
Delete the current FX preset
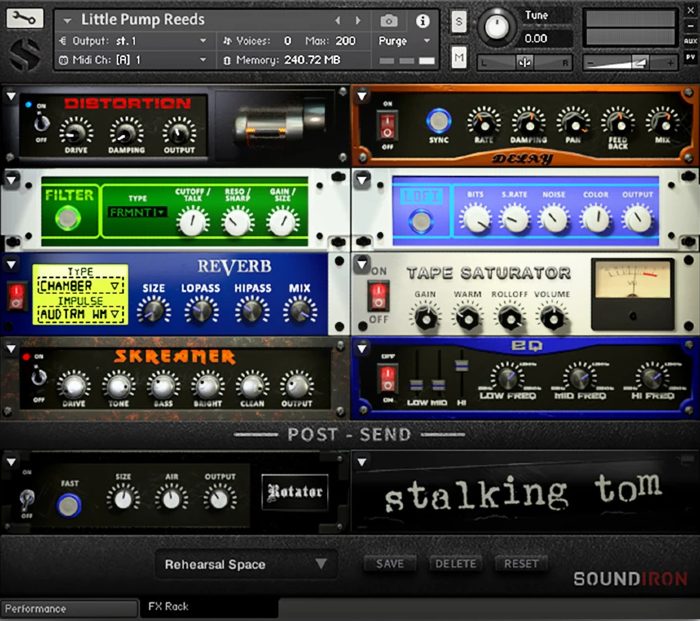[455, 564]
